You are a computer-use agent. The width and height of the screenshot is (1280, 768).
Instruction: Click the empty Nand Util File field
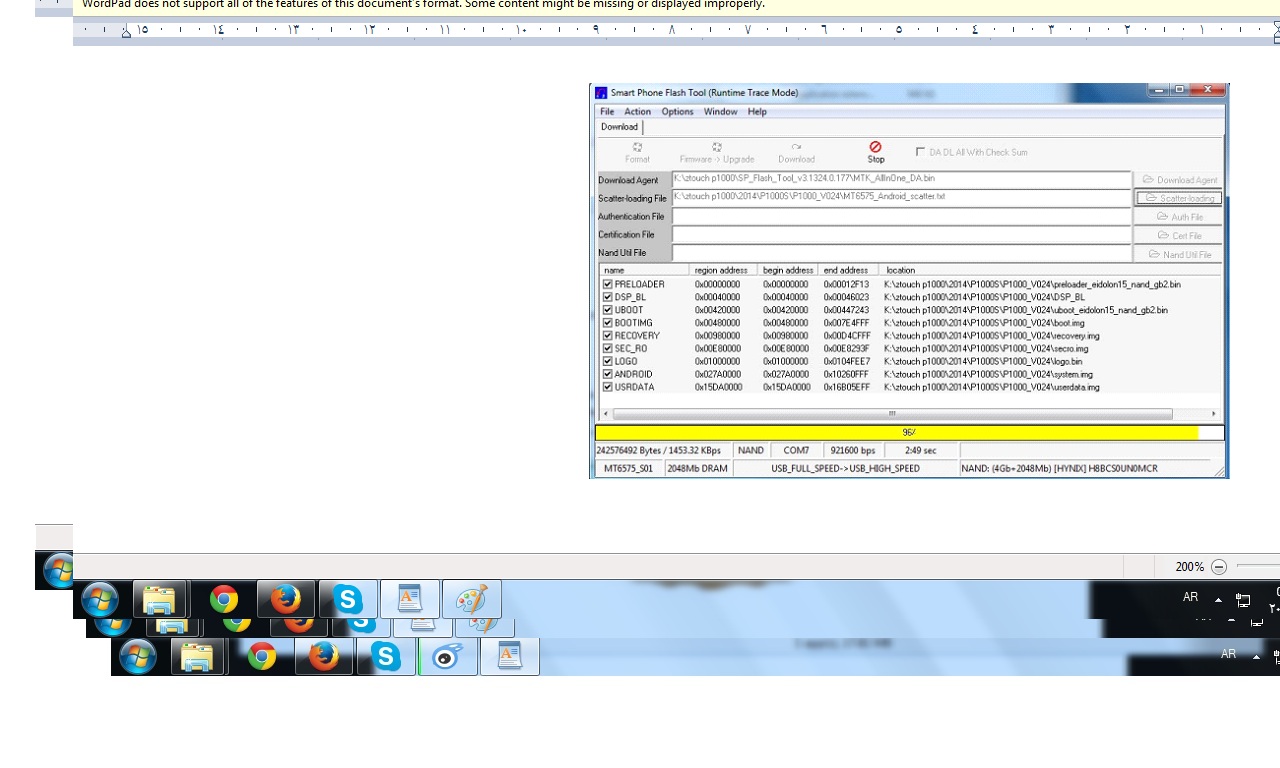click(x=901, y=253)
